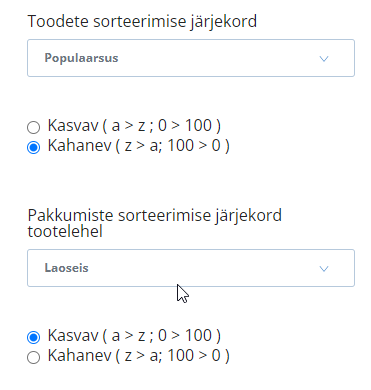
Task: Select Kahanev radio under Toodete sorteerimise järjekord
Action: (33, 147)
